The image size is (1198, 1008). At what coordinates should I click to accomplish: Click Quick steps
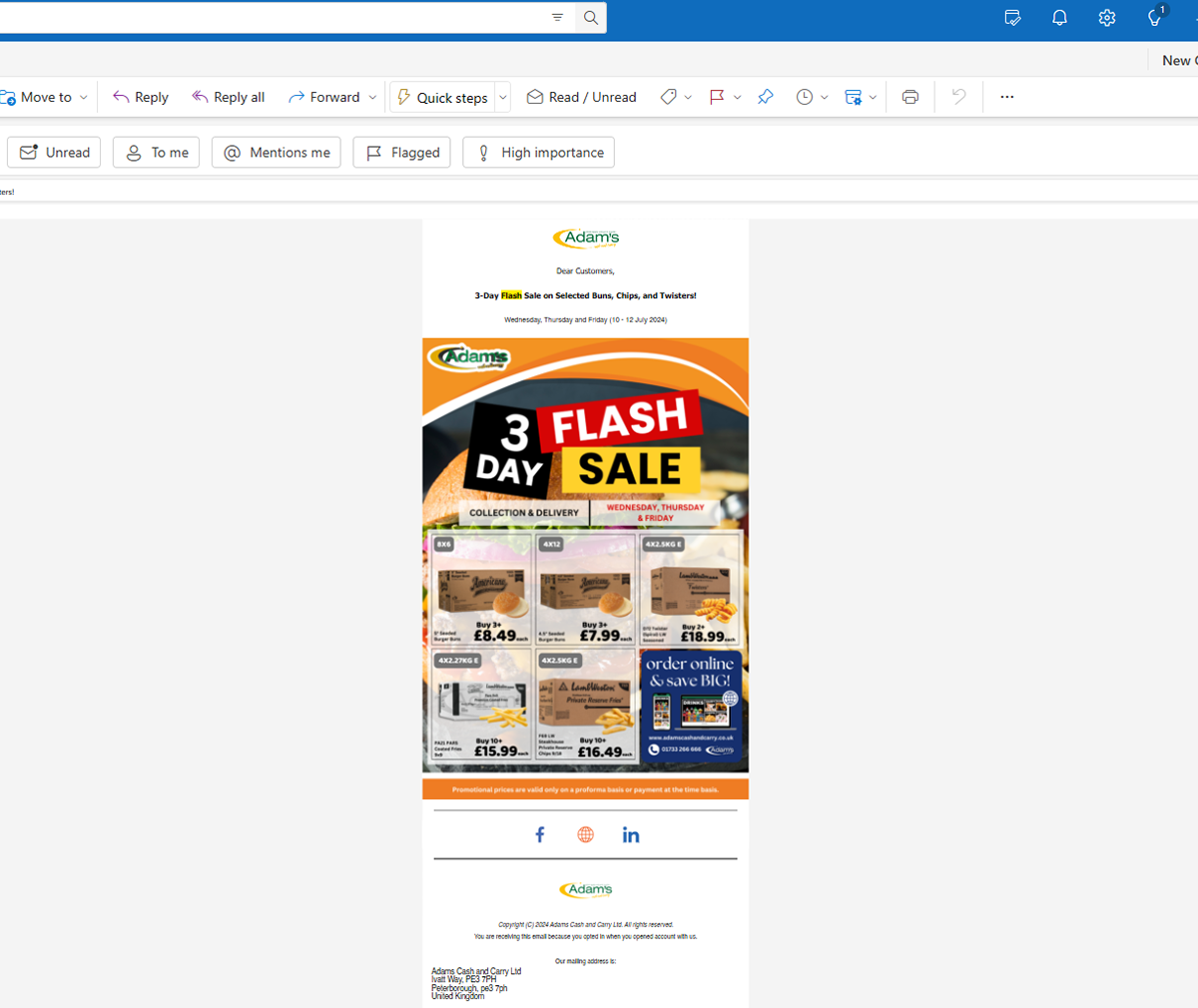pos(442,97)
